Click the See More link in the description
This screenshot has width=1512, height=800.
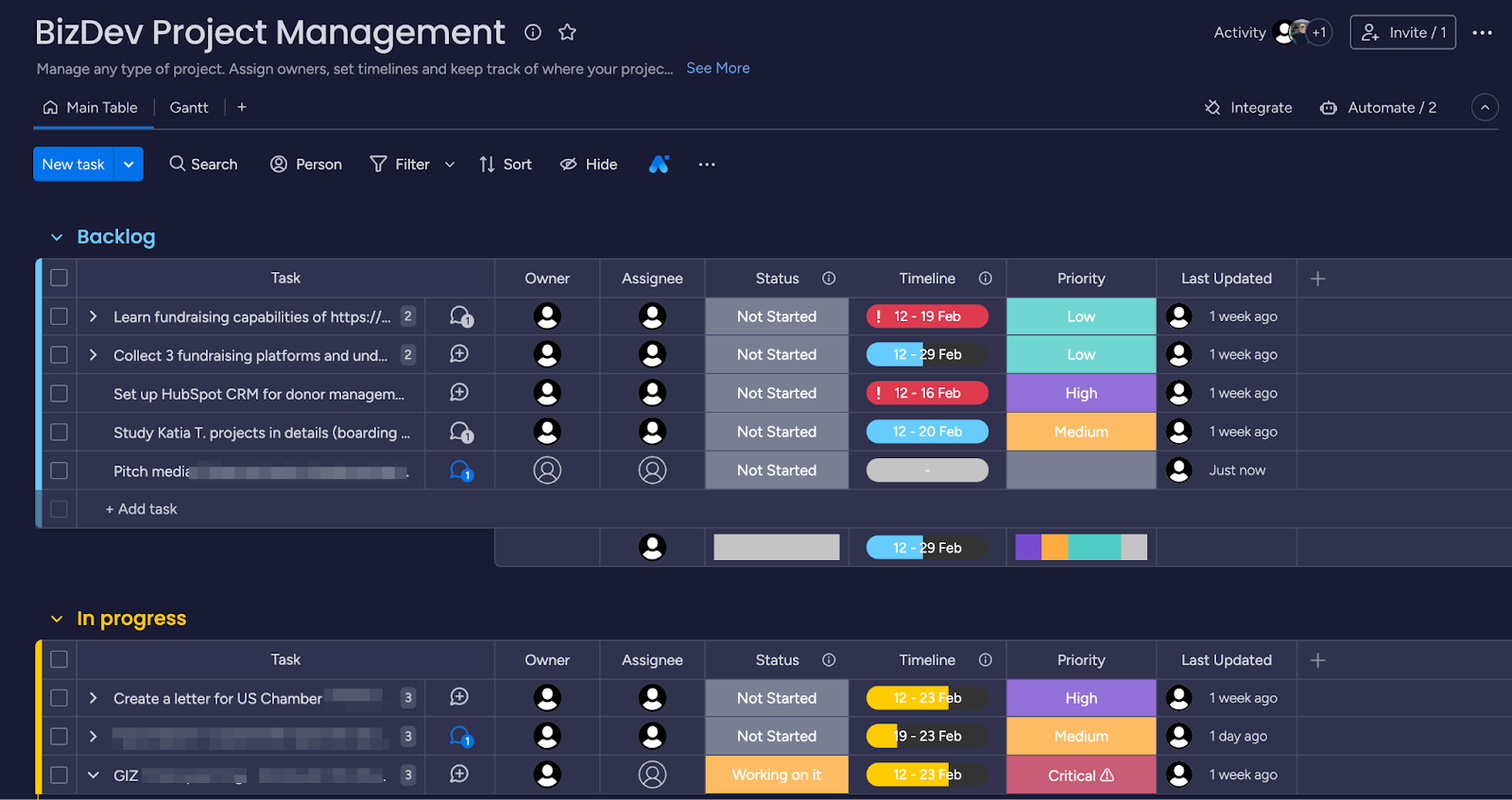(x=717, y=68)
